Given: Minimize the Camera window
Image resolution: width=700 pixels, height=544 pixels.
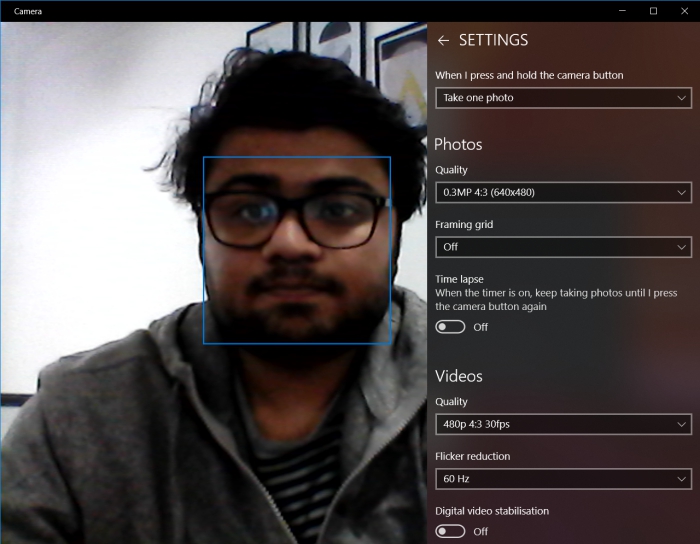Looking at the screenshot, I should click(x=622, y=11).
